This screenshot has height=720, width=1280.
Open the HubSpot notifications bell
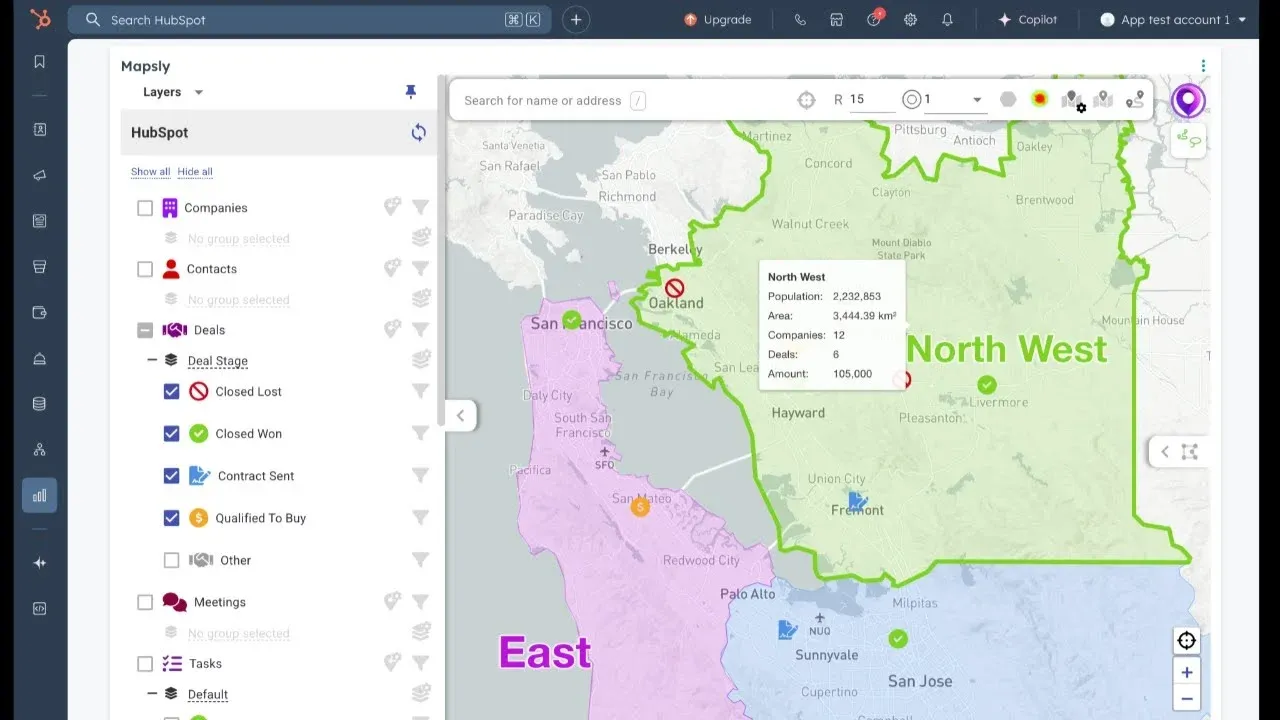tap(947, 19)
